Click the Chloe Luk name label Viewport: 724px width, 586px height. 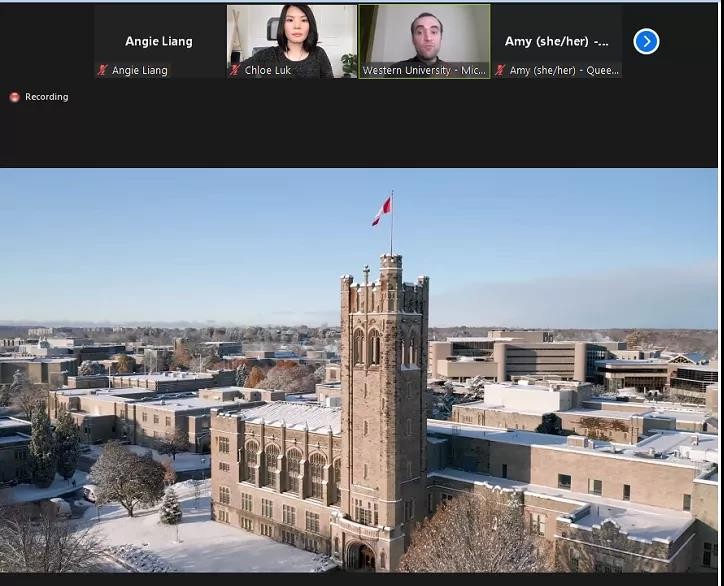tap(268, 70)
